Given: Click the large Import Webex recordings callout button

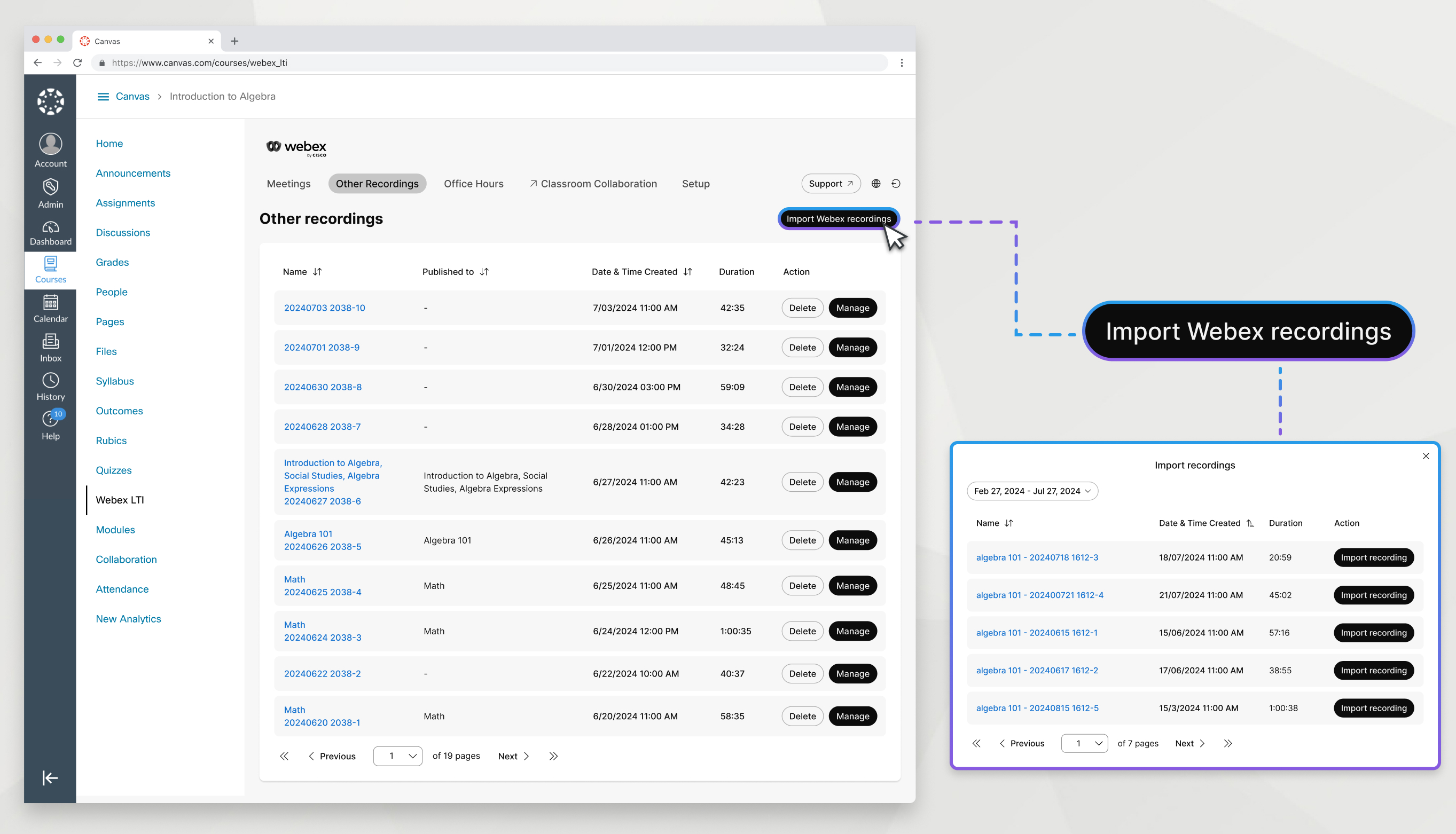Looking at the screenshot, I should coord(1248,331).
